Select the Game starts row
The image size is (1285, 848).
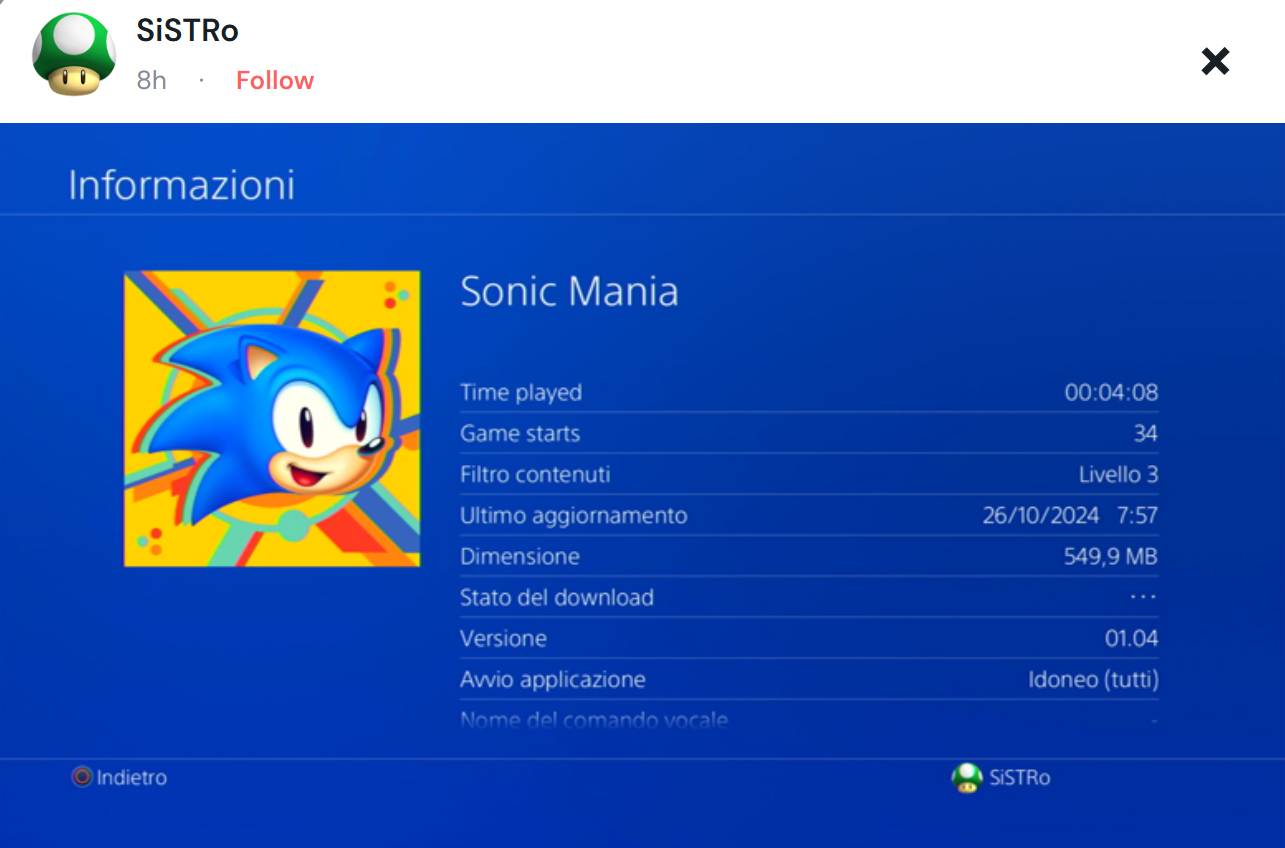pos(809,433)
